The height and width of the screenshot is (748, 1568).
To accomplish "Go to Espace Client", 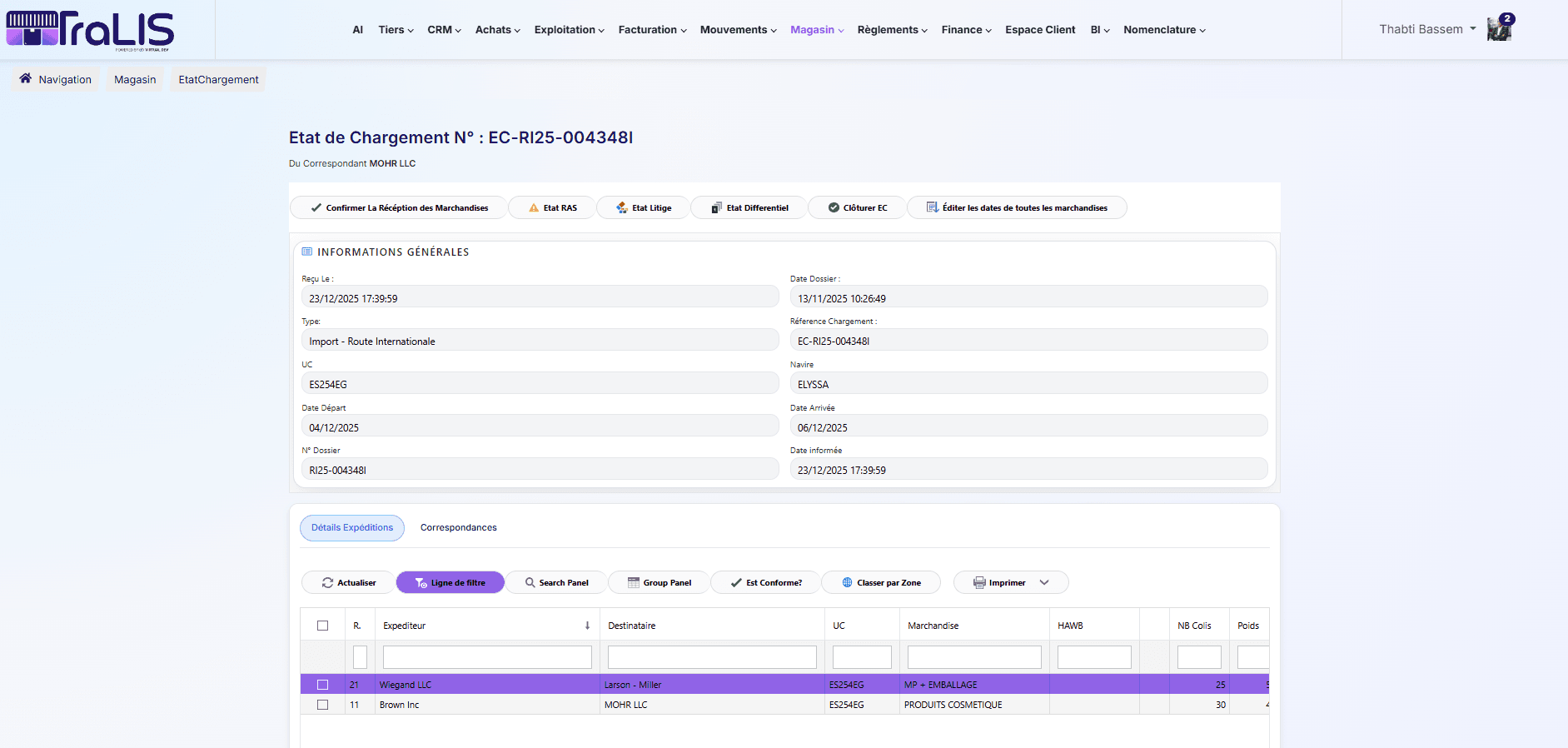I will pyautogui.click(x=1040, y=30).
